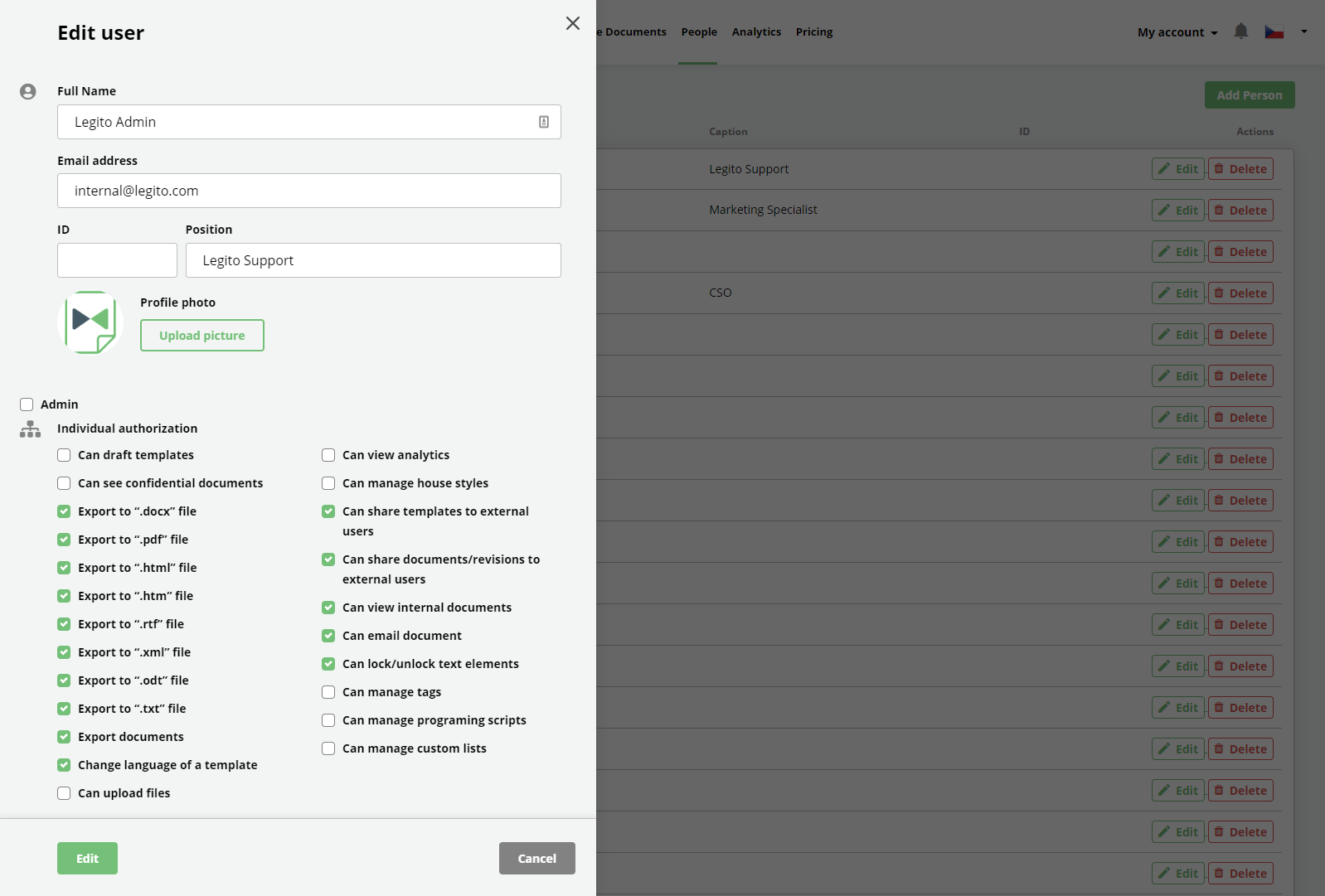Viewport: 1325px width, 896px height.
Task: Open the Pricing tab
Action: [814, 32]
